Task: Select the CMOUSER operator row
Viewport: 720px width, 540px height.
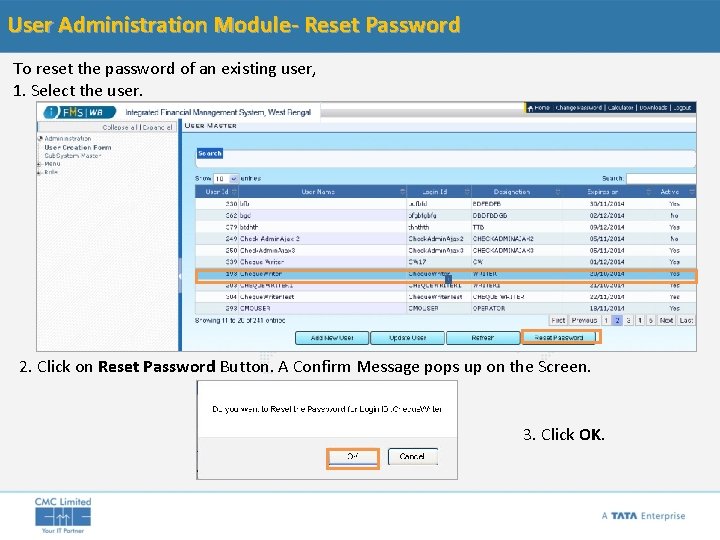Action: click(x=445, y=309)
